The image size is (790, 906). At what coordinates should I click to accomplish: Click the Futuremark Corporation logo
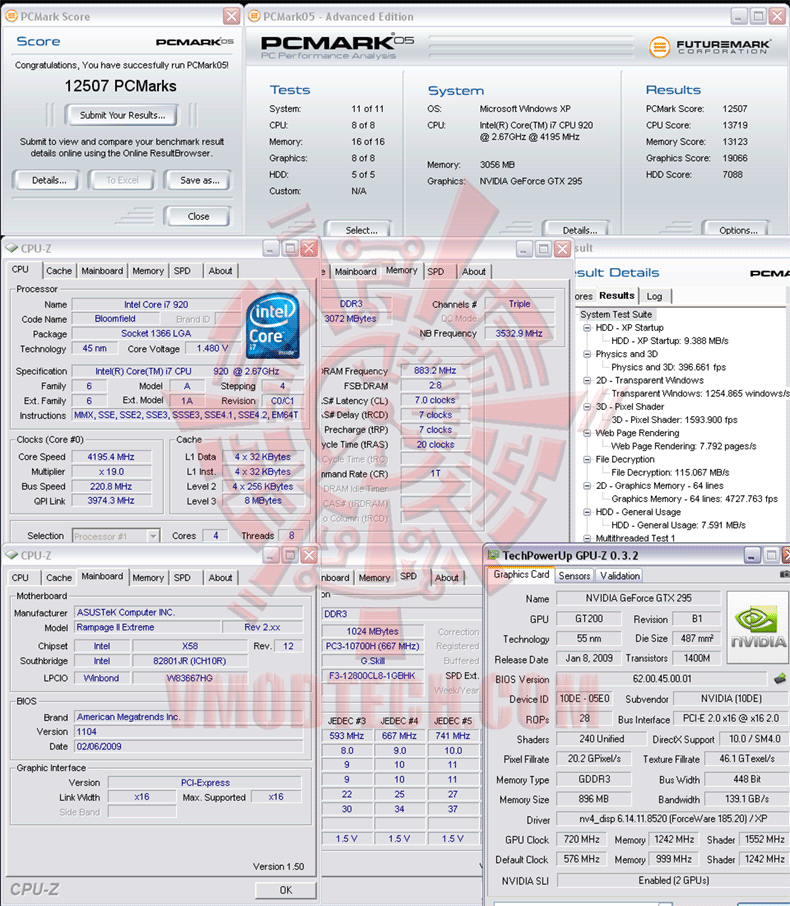pos(709,47)
